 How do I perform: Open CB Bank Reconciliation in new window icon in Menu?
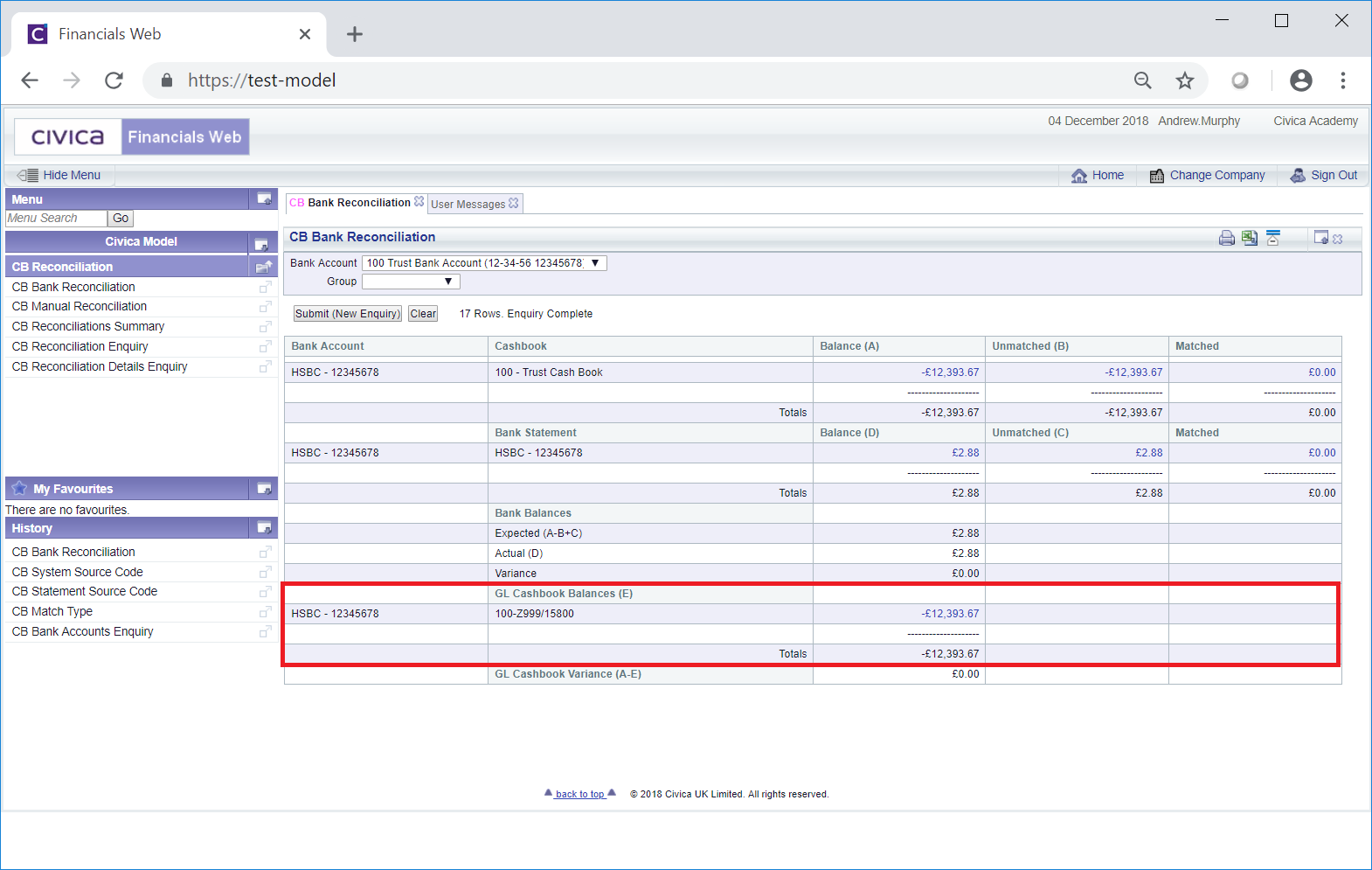266,287
